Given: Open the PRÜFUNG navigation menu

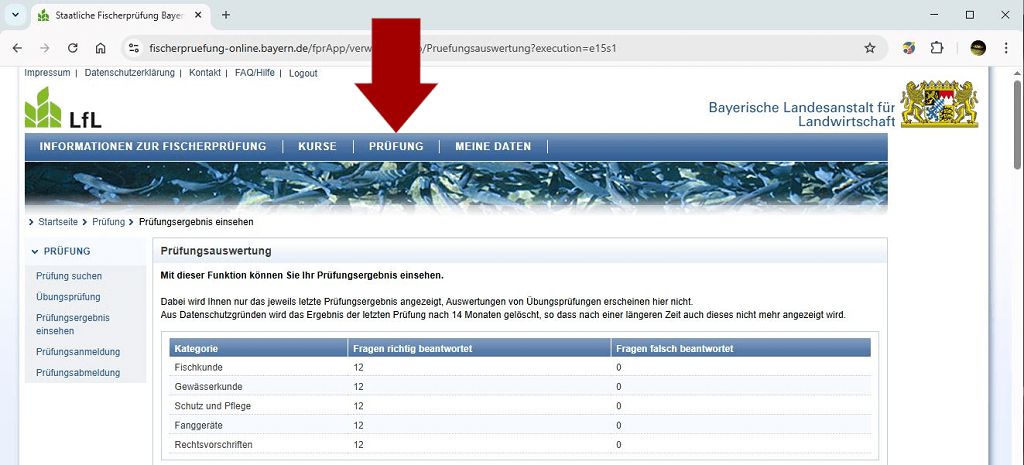Looking at the screenshot, I should (x=396, y=147).
